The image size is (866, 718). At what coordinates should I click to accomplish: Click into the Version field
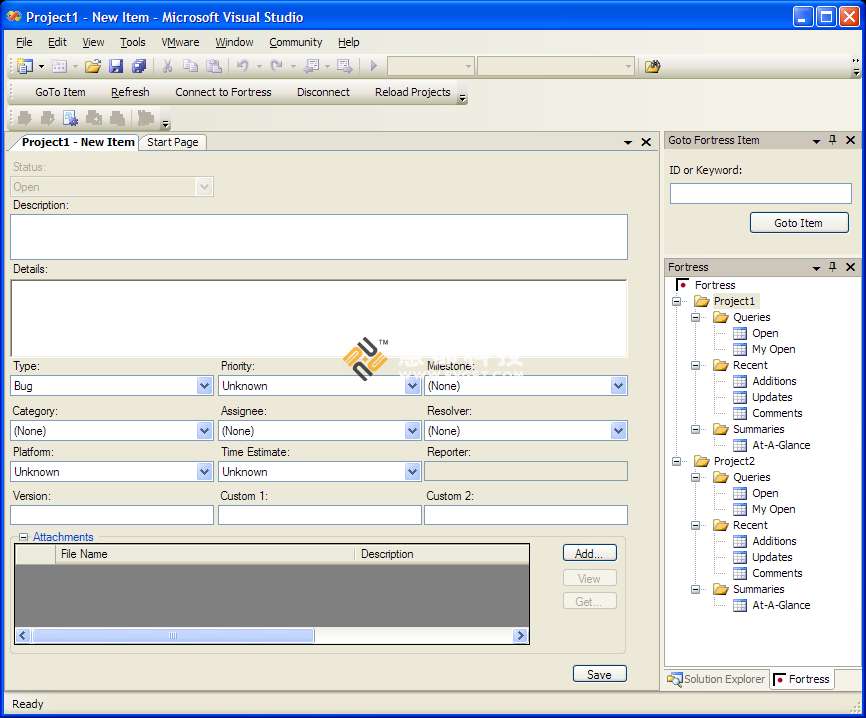click(x=112, y=515)
